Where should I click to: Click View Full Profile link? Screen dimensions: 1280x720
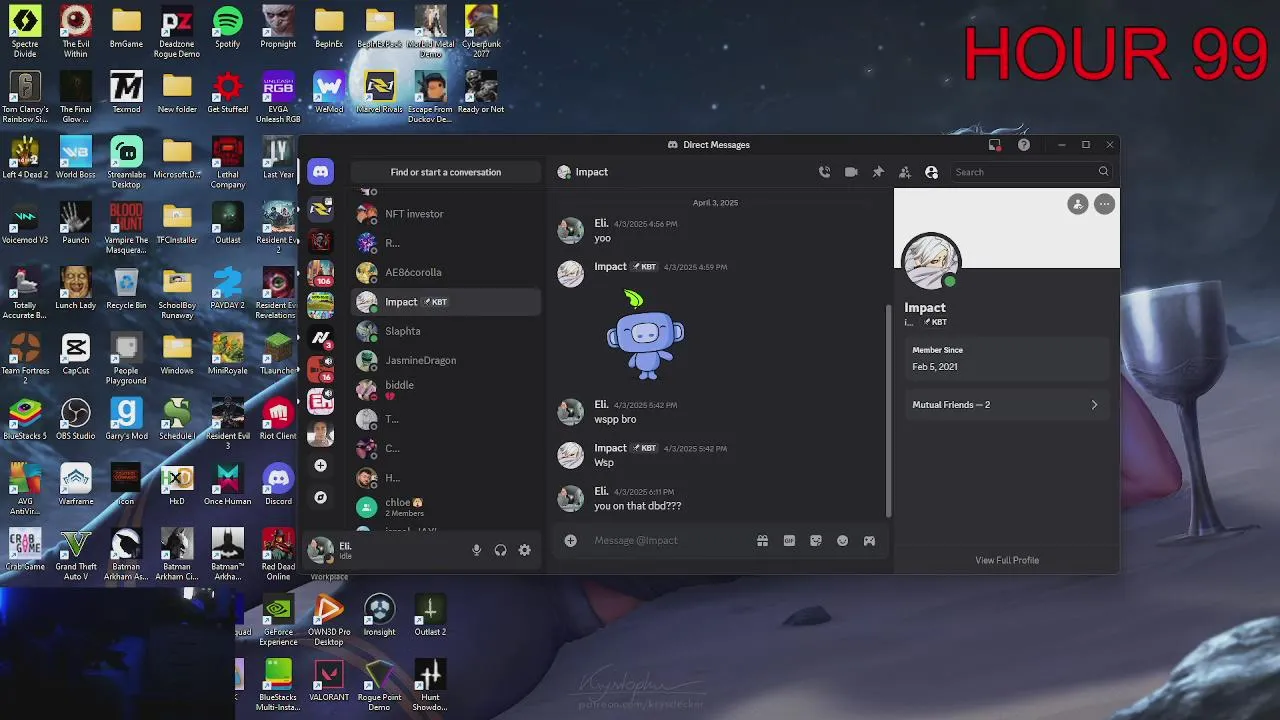(1007, 560)
